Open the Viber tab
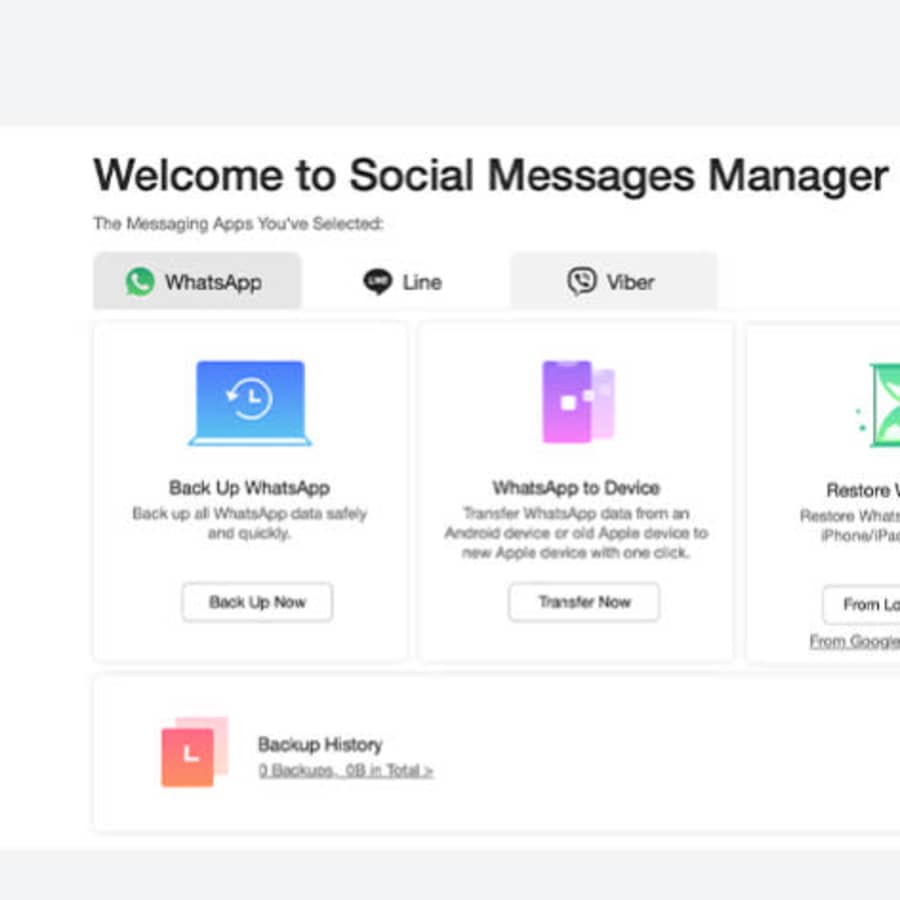 (613, 281)
